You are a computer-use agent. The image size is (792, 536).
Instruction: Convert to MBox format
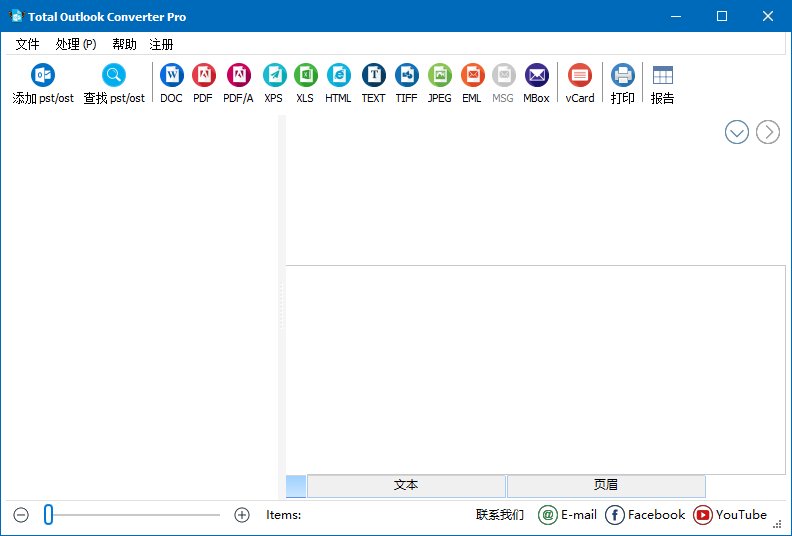[x=536, y=76]
